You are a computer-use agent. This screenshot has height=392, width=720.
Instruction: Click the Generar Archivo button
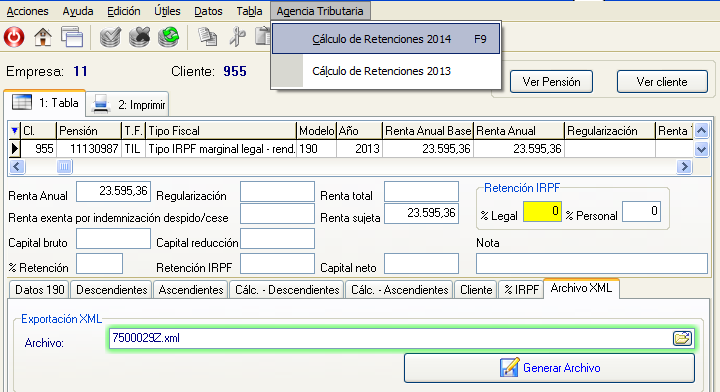click(x=549, y=368)
